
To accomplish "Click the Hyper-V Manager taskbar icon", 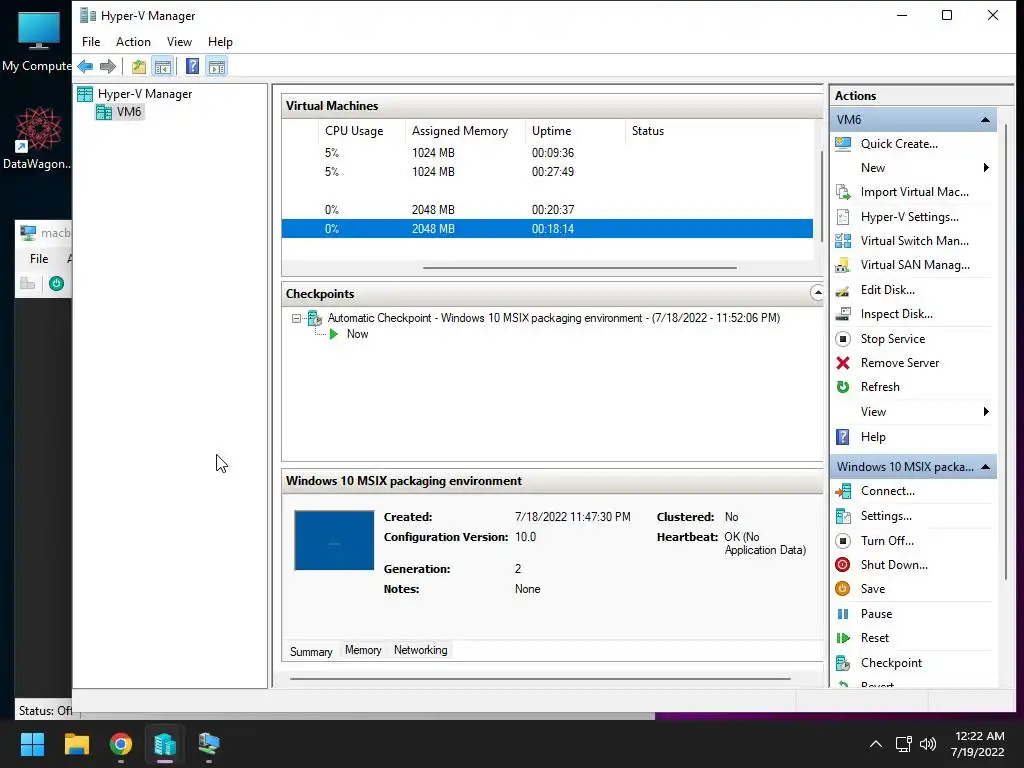I will pyautogui.click(x=165, y=744).
